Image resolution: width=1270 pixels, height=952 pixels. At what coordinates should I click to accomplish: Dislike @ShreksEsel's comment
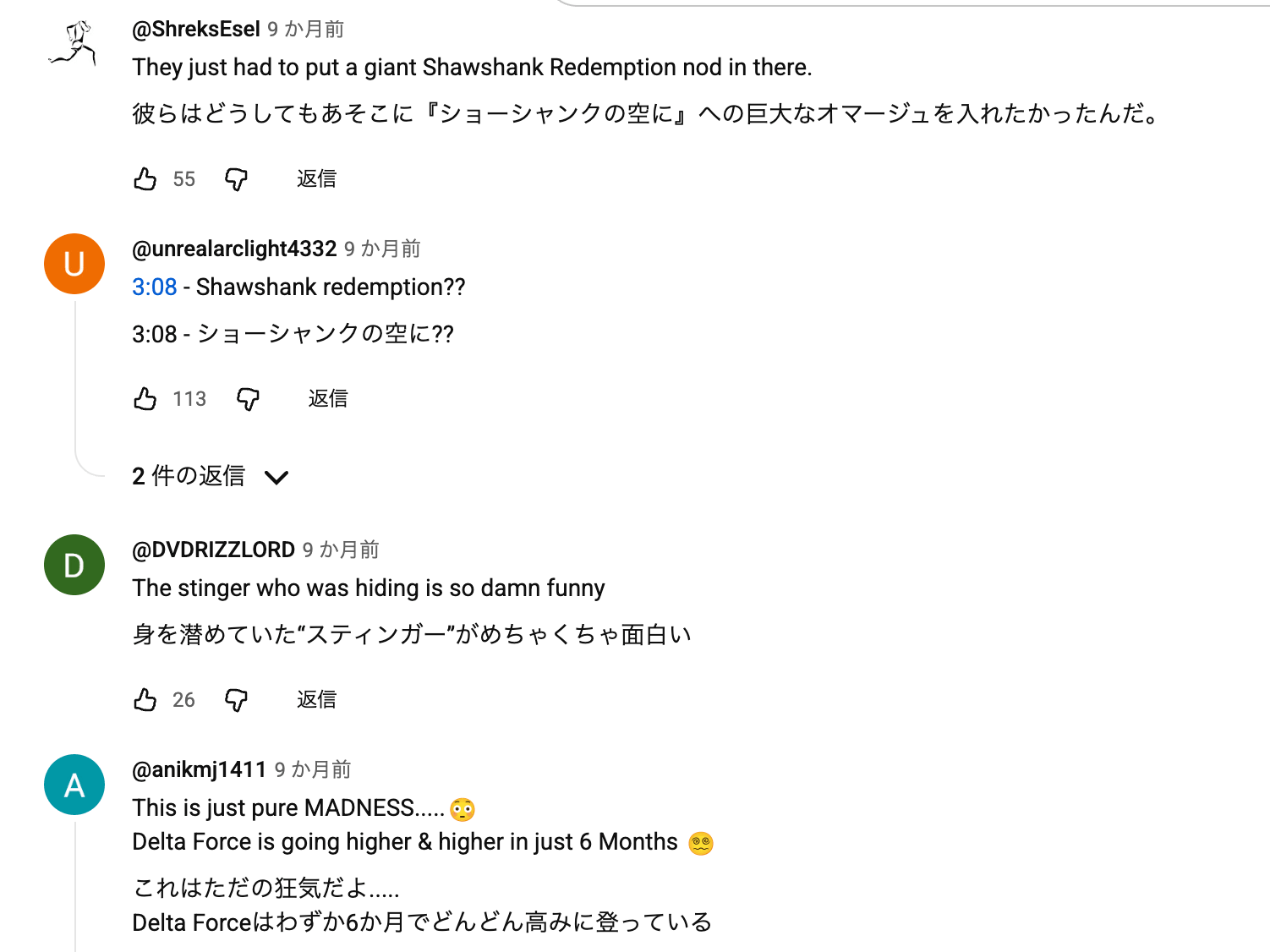click(238, 178)
